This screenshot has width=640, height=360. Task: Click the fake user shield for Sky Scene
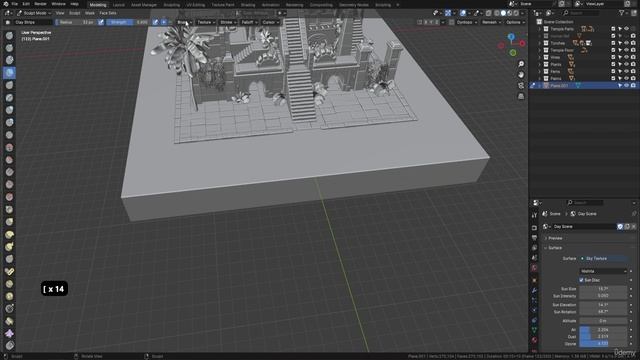[x=620, y=227]
